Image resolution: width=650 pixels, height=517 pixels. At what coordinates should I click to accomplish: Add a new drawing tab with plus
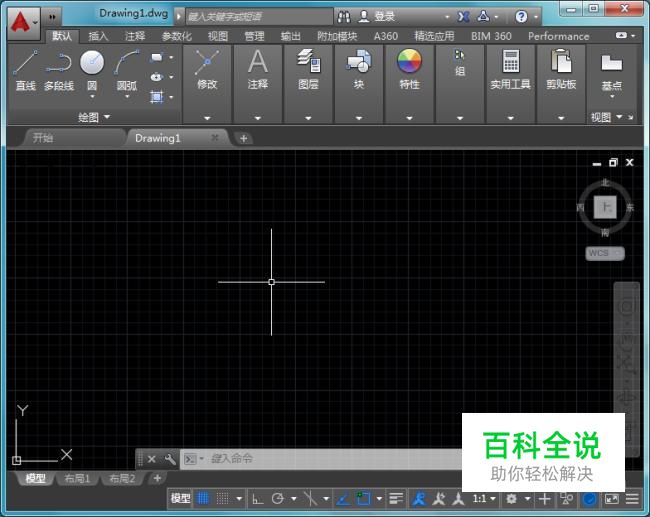coord(244,138)
